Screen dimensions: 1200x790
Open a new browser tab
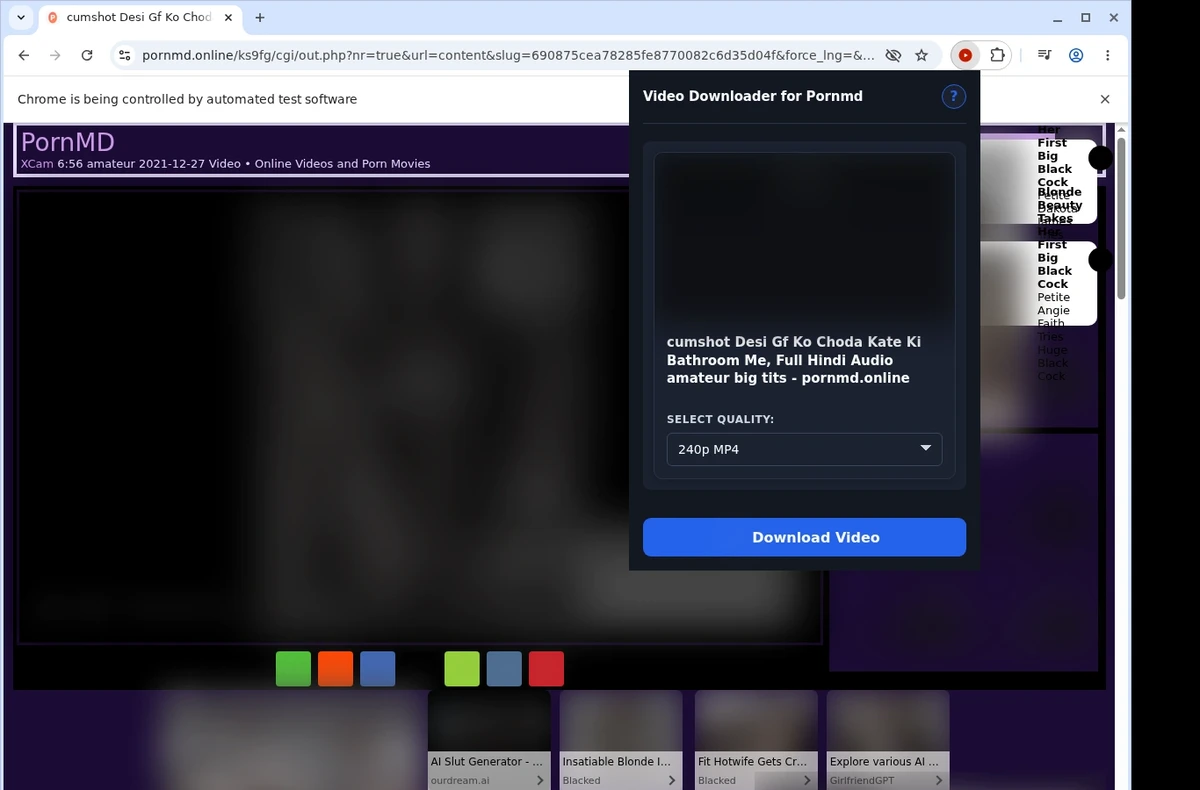point(260,17)
